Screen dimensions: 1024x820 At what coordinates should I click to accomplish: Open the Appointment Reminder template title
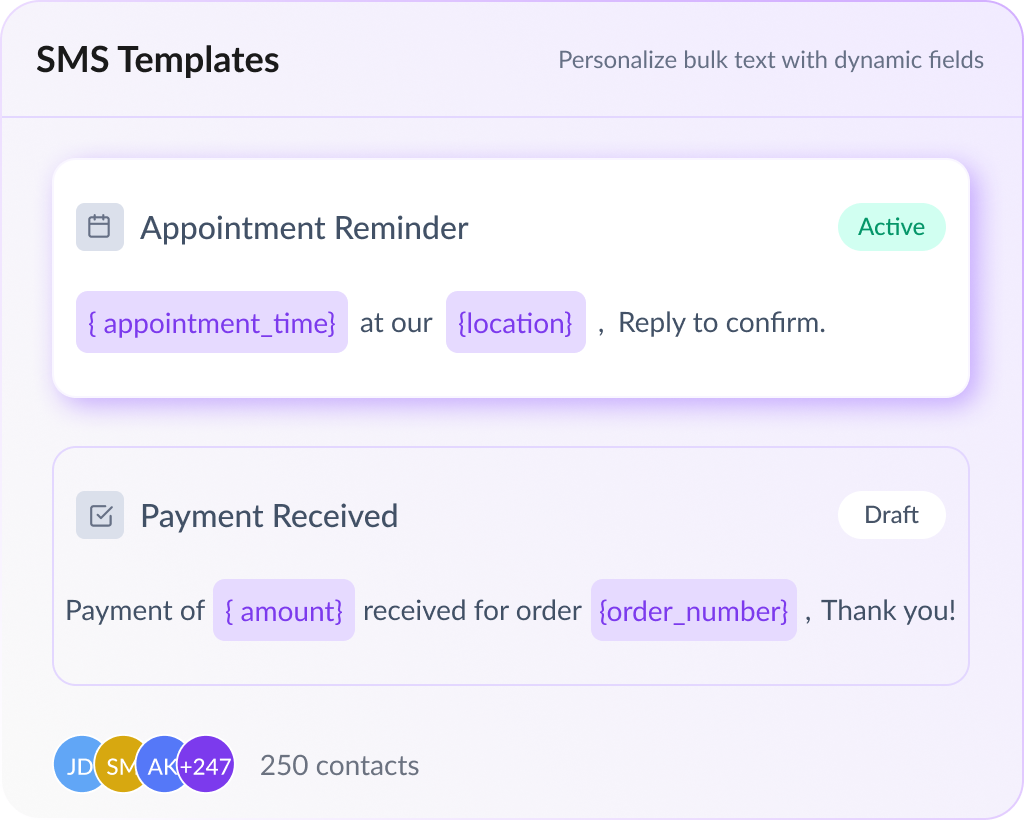pyautogui.click(x=304, y=228)
